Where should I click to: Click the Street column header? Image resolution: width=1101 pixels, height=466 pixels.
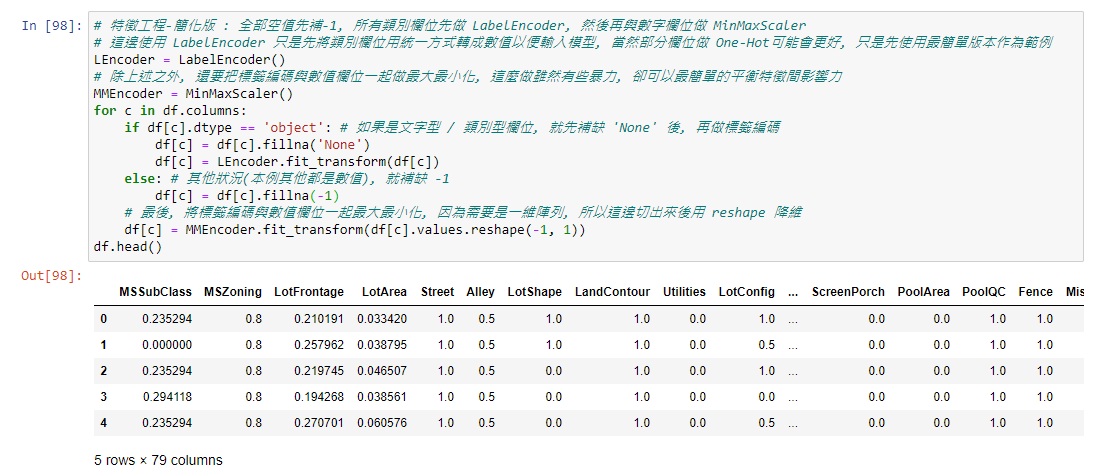click(437, 292)
